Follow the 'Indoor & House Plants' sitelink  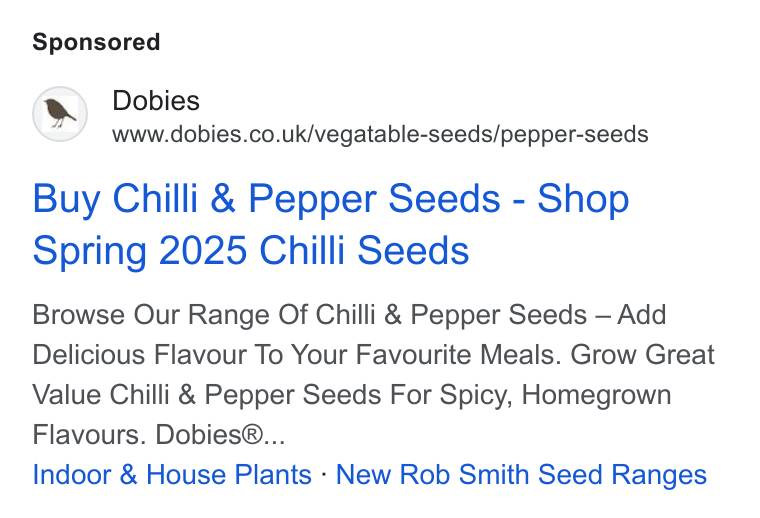(x=172, y=474)
